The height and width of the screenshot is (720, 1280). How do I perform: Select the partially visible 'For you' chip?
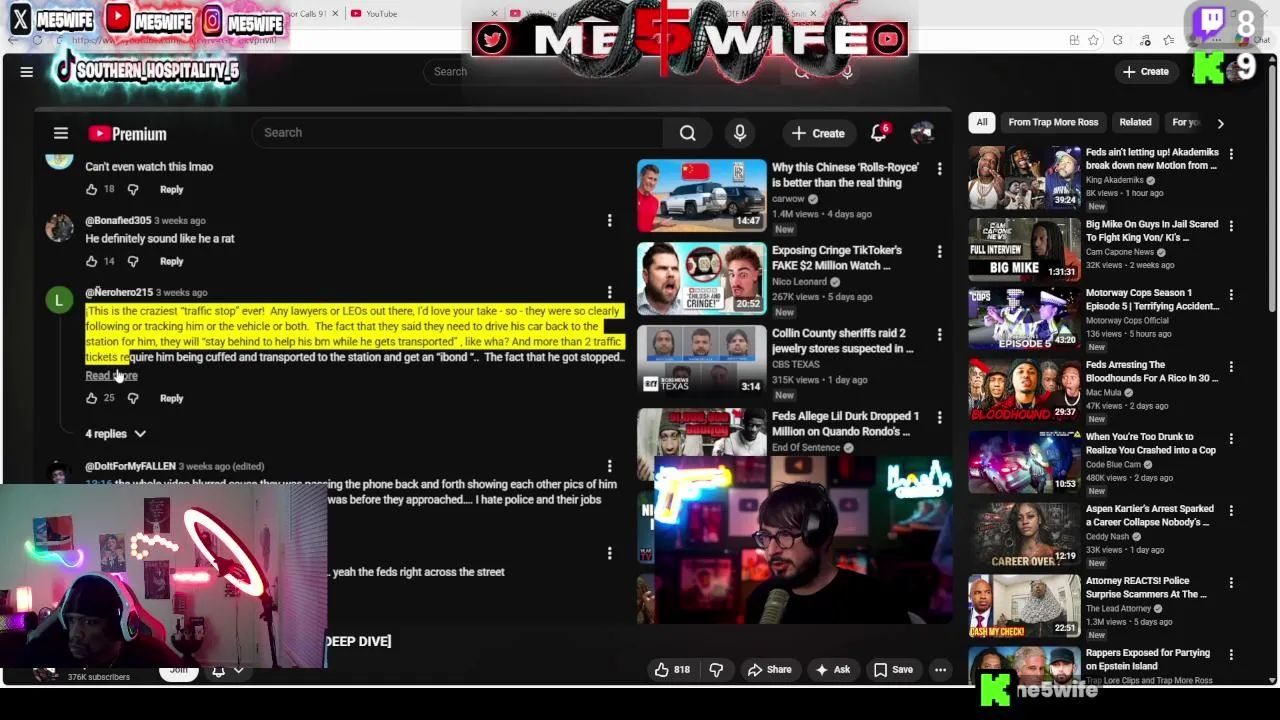coord(1186,122)
